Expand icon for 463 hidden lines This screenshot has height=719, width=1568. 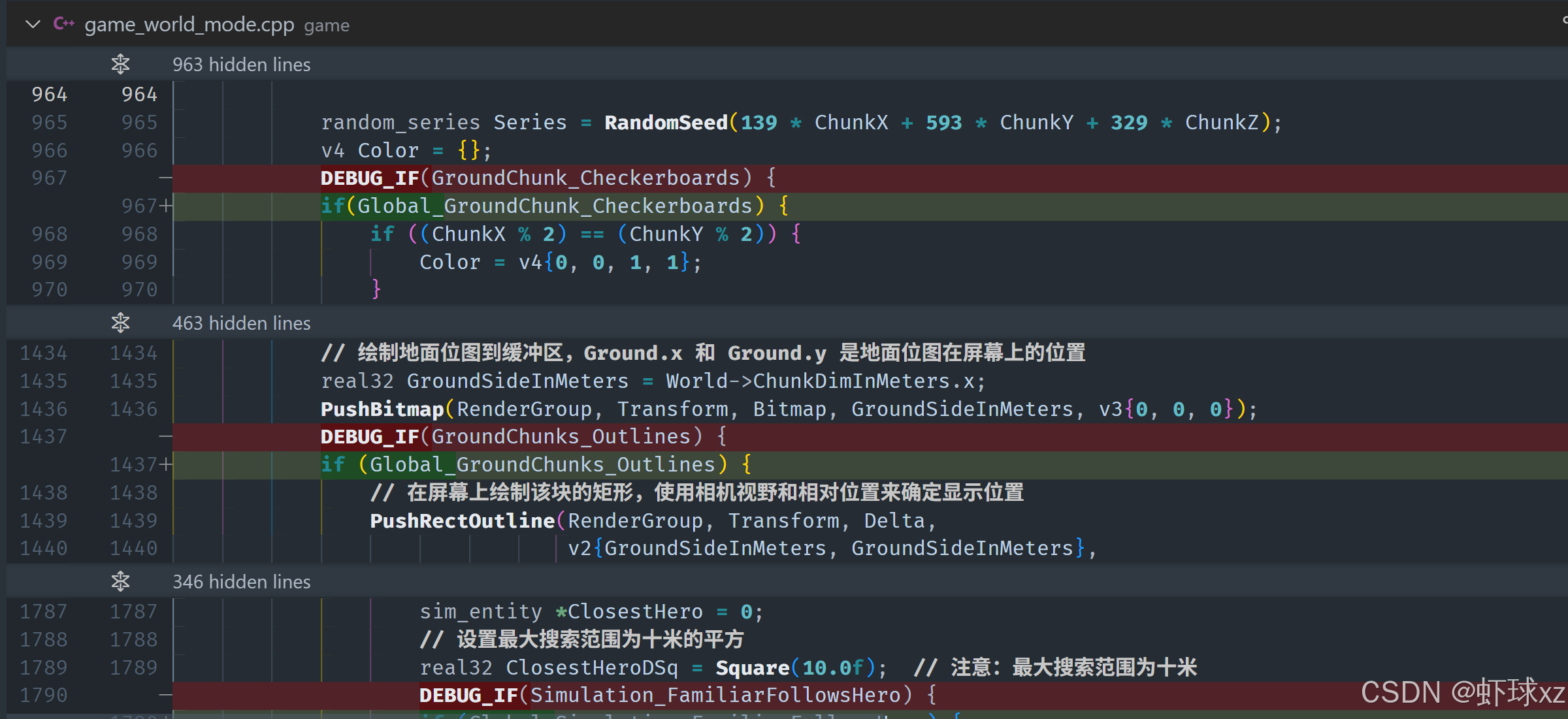click(x=120, y=323)
